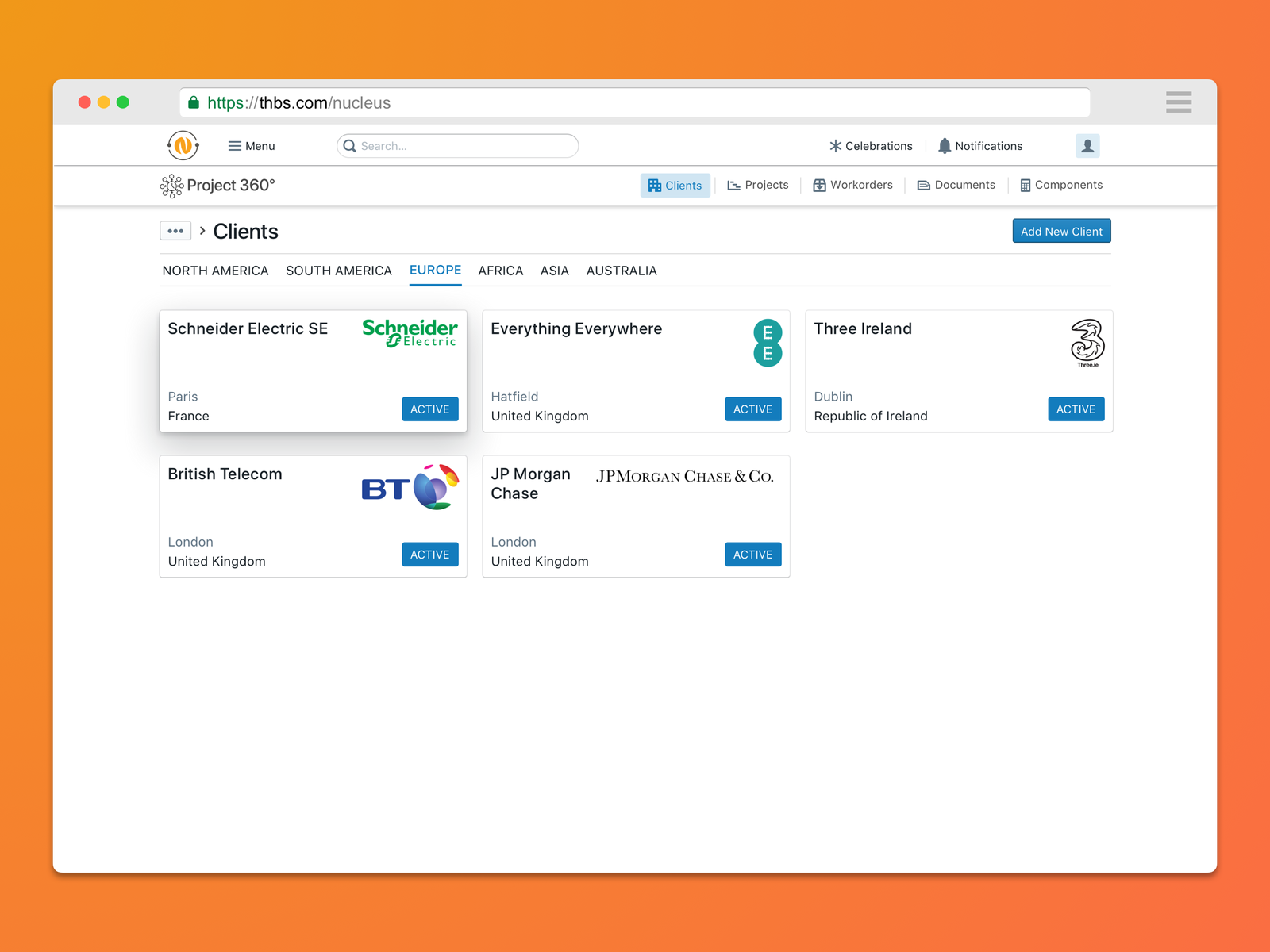This screenshot has height=952, width=1270.
Task: Switch to the Clients section
Action: (675, 186)
